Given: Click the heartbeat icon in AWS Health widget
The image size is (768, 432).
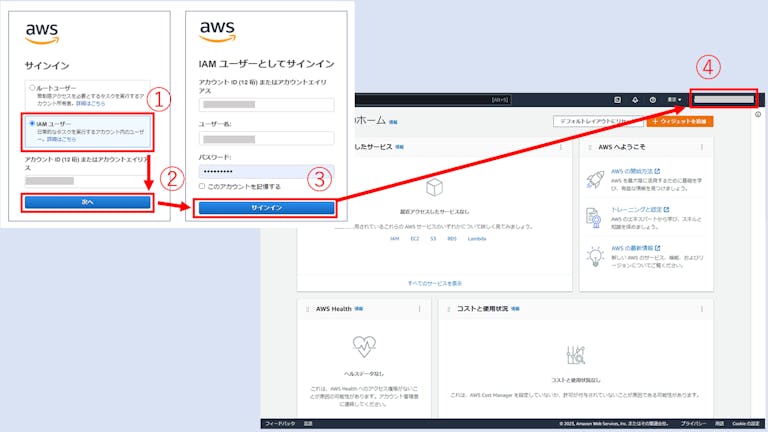Looking at the screenshot, I should pos(364,346).
